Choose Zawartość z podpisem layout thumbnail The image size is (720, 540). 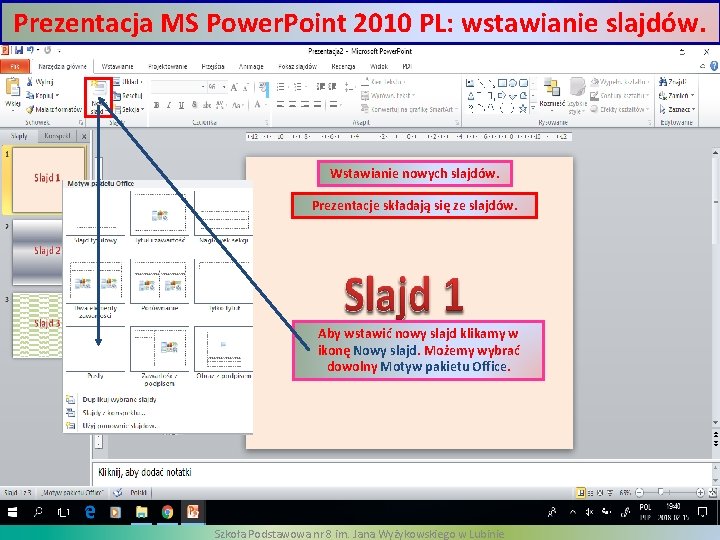click(x=159, y=356)
